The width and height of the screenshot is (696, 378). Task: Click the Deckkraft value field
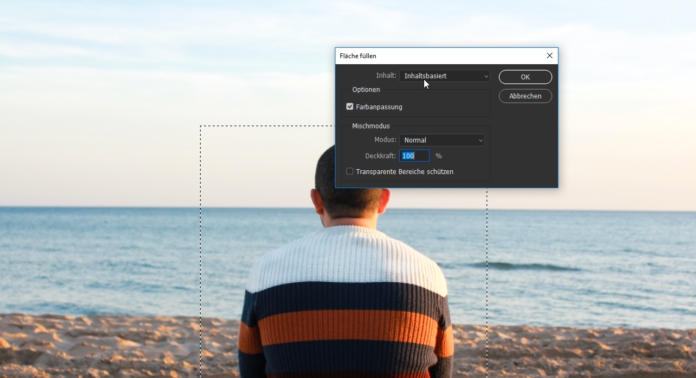click(x=415, y=156)
